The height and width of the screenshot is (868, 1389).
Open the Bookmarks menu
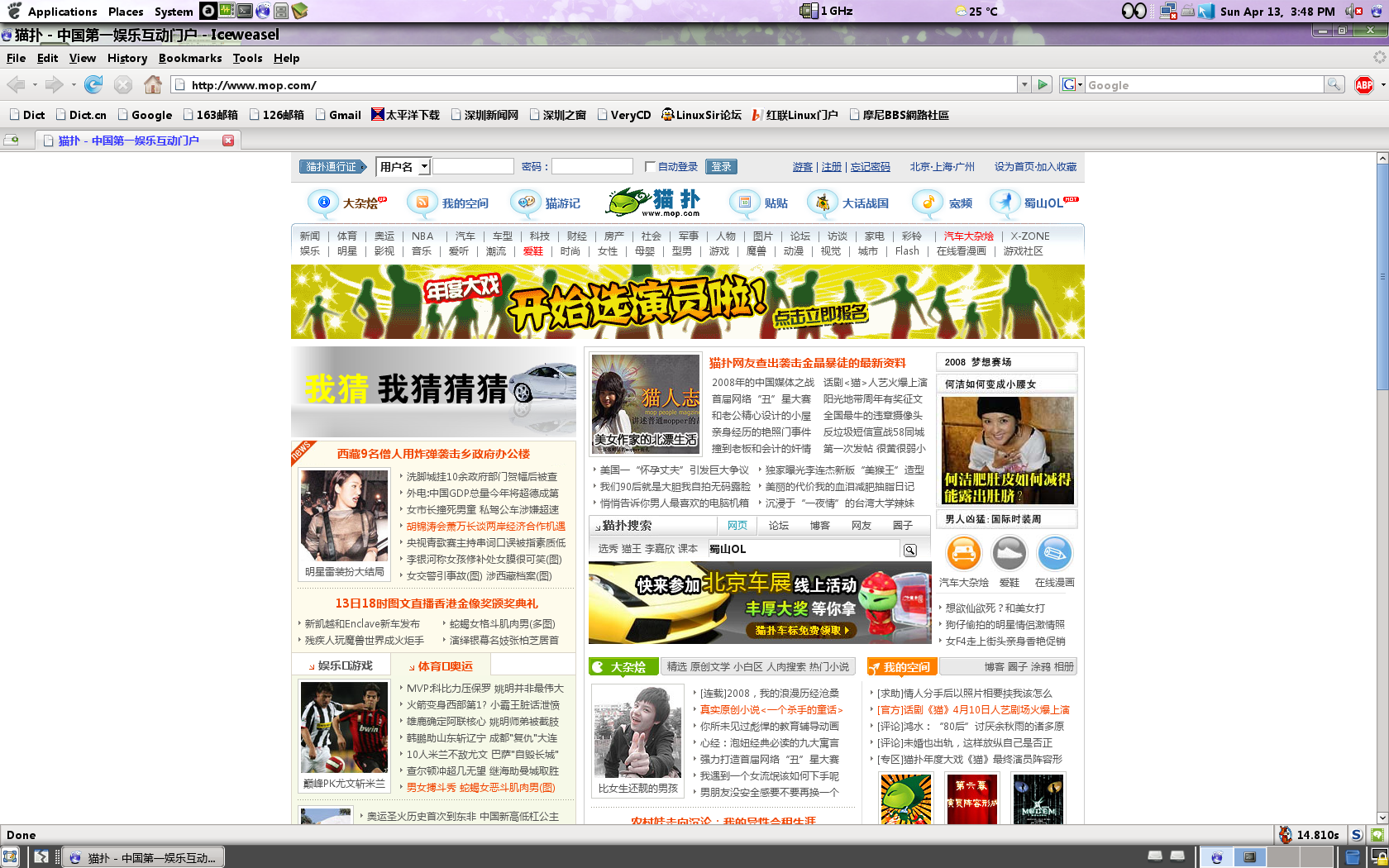pos(190,58)
